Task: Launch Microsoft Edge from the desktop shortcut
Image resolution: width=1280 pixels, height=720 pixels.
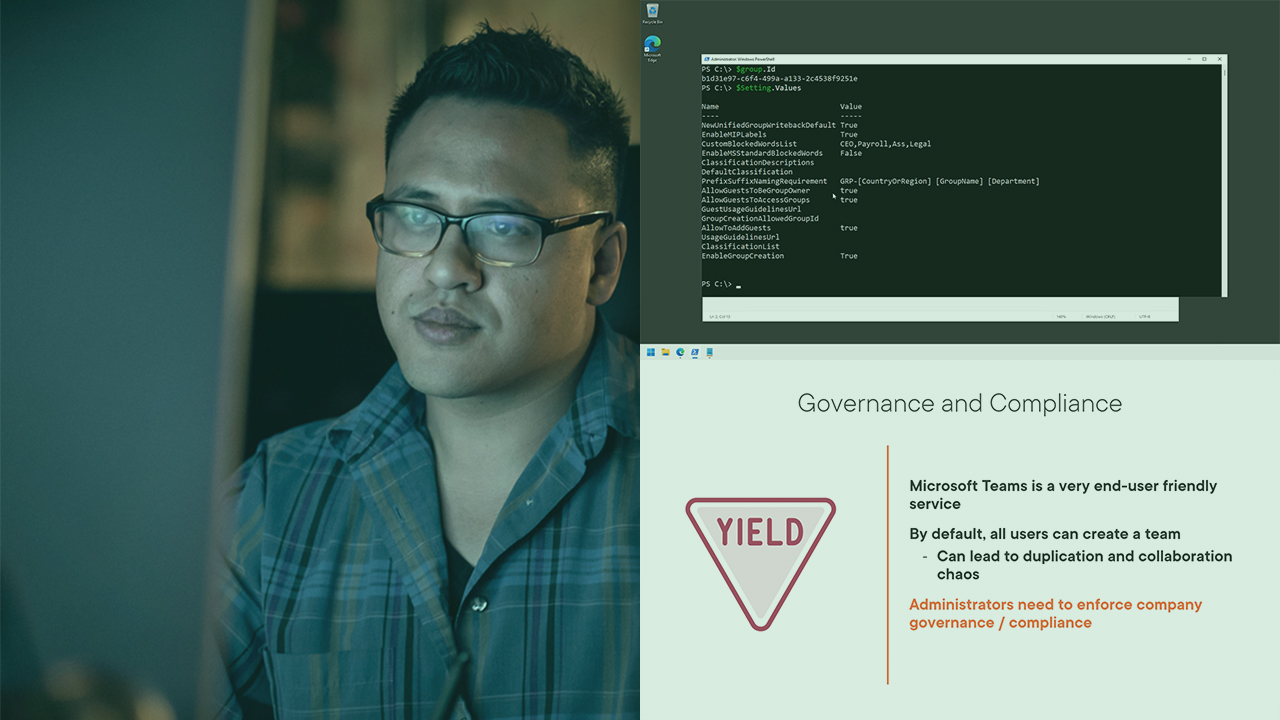Action: tap(652, 46)
